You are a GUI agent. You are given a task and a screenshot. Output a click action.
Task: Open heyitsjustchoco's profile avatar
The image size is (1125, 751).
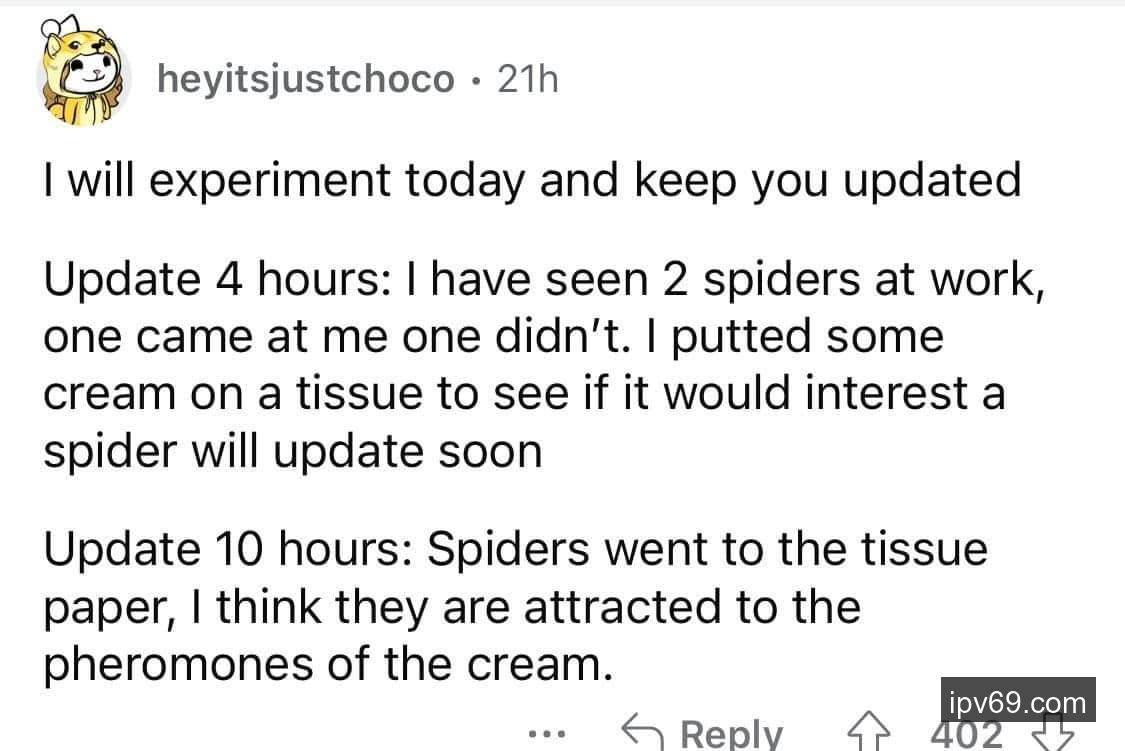click(x=84, y=76)
